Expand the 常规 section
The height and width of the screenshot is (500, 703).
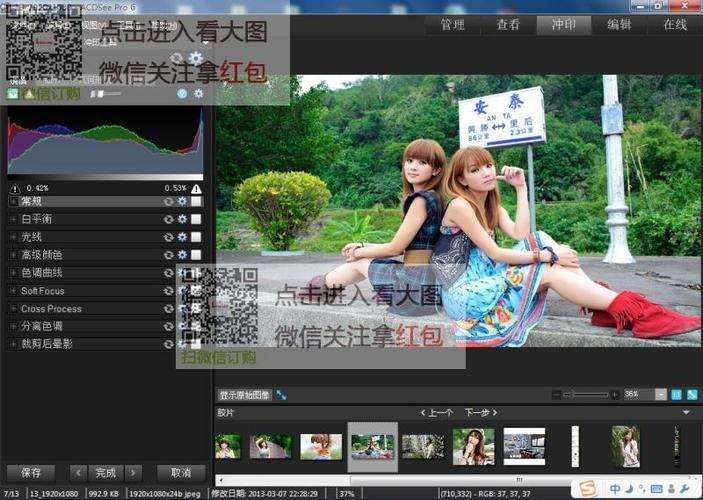pos(13,202)
